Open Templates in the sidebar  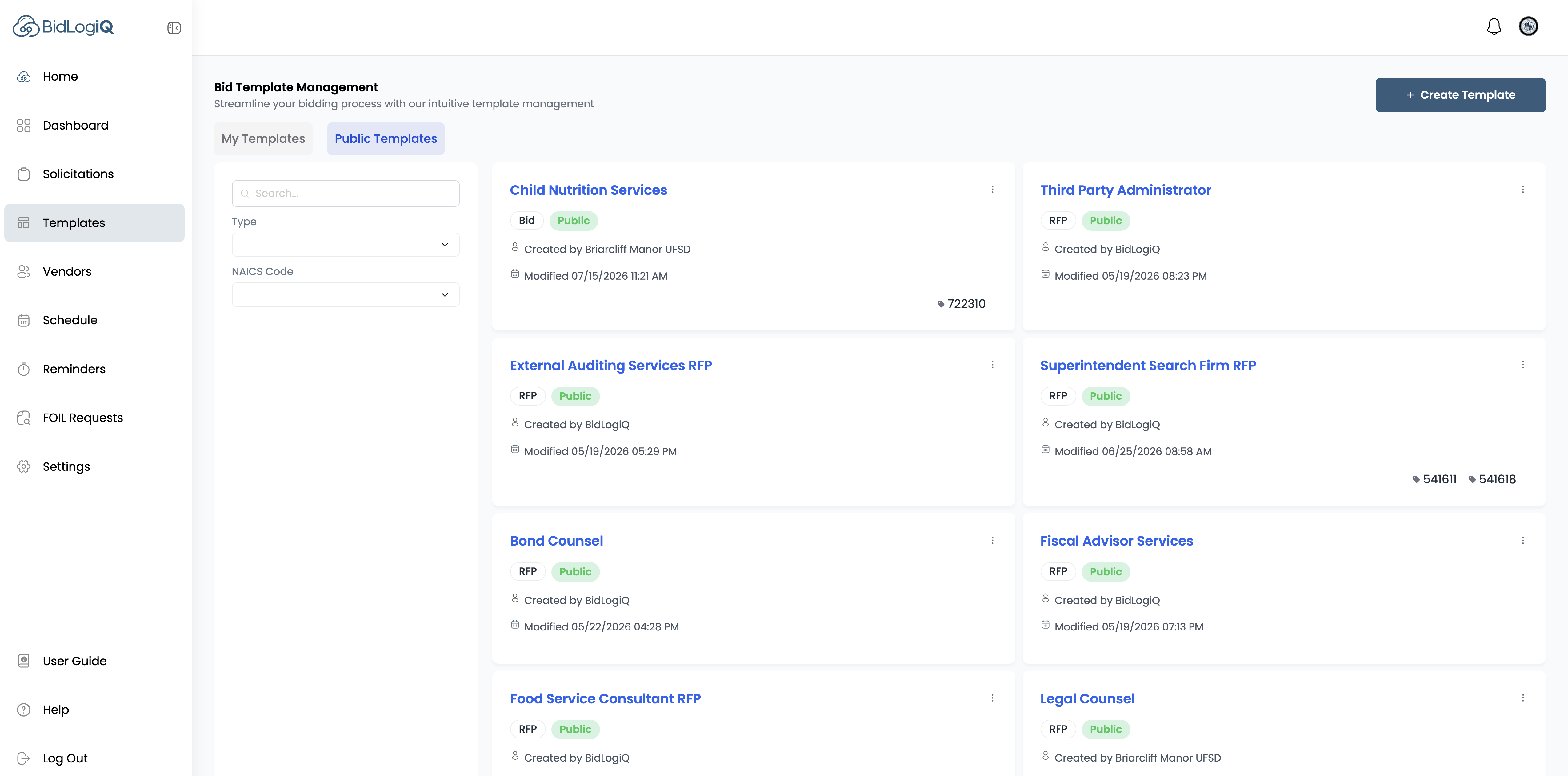(94, 223)
